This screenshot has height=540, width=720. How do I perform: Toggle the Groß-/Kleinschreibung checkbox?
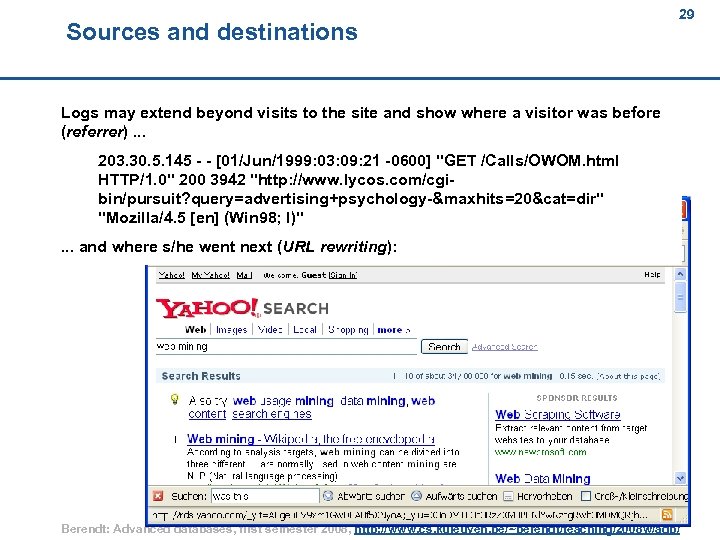pyautogui.click(x=585, y=496)
